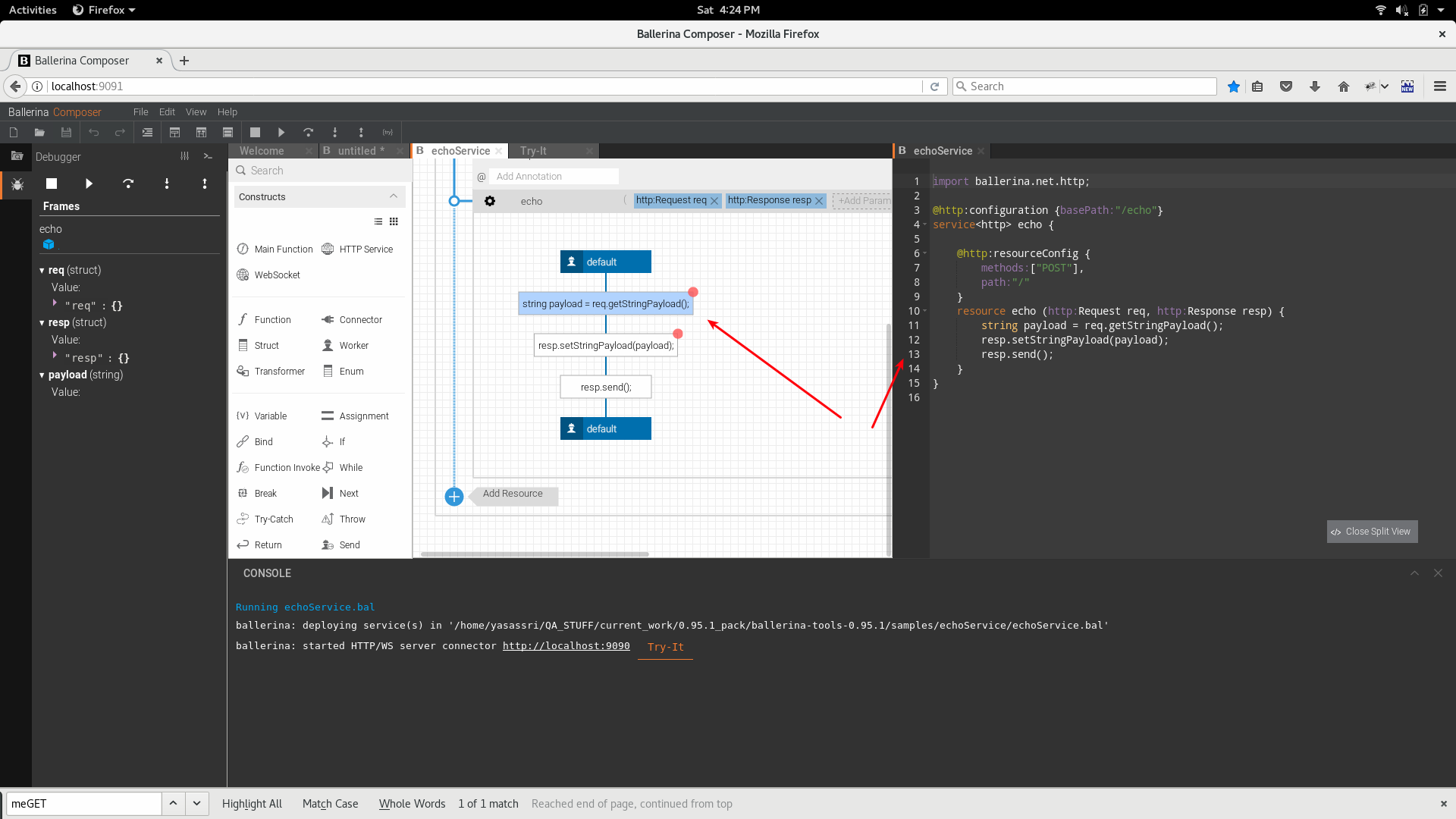Open debugger settings sliders icon

[185, 156]
